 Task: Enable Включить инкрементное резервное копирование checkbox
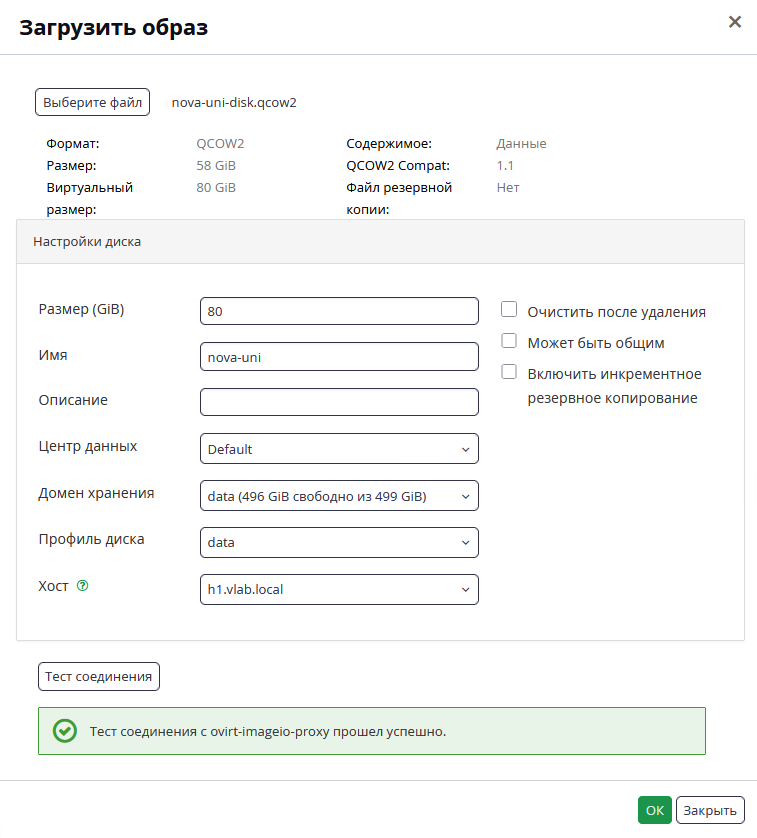click(x=509, y=371)
